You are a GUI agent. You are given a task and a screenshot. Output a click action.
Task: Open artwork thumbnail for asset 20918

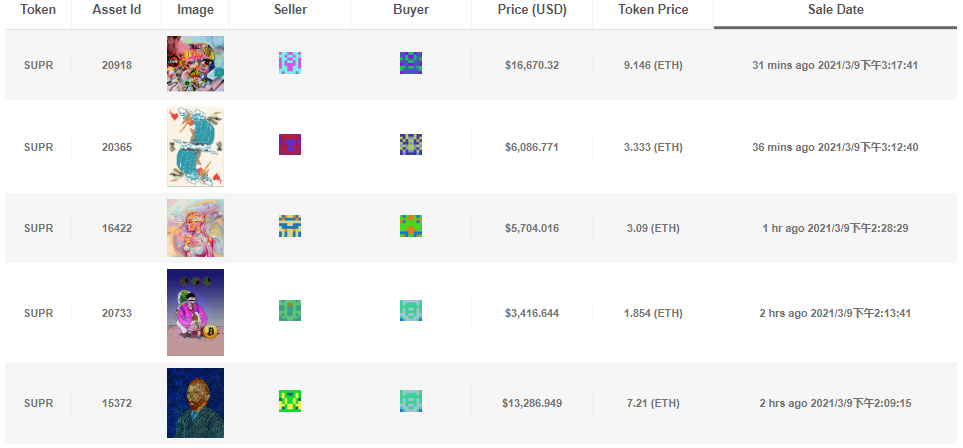(195, 64)
